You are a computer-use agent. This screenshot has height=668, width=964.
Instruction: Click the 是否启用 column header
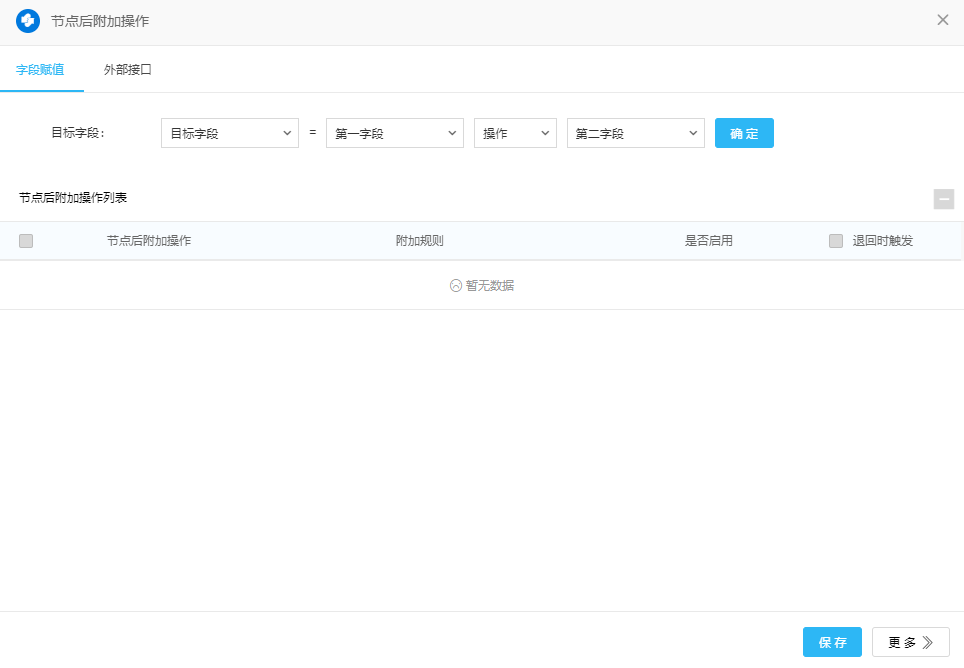point(709,241)
